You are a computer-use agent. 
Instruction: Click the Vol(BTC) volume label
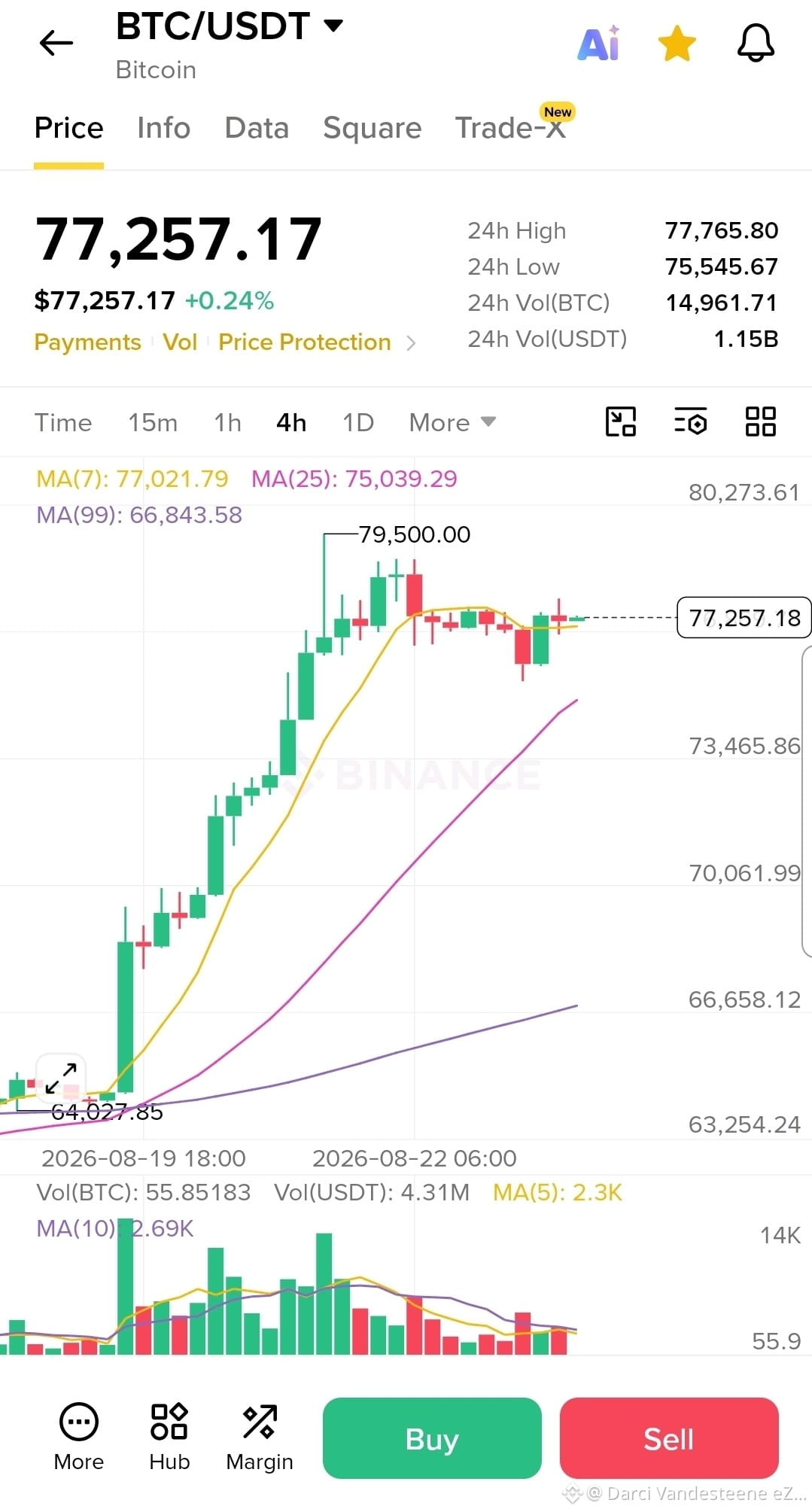pos(143,1192)
